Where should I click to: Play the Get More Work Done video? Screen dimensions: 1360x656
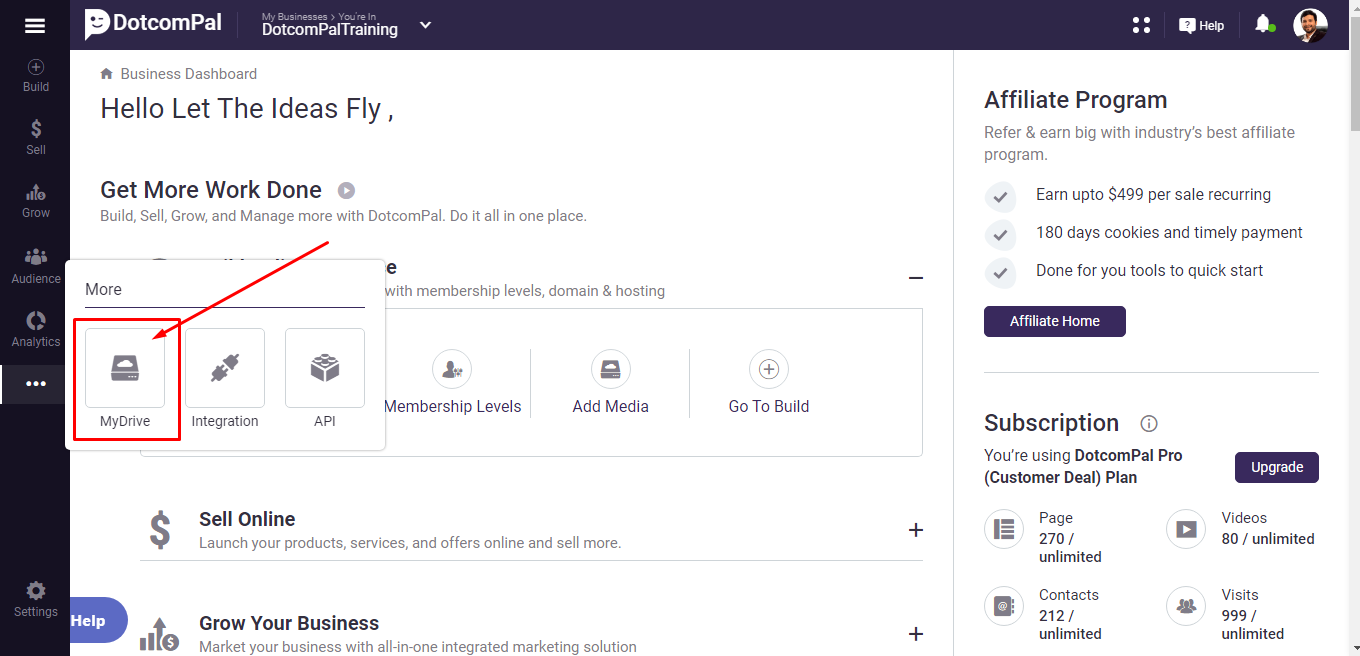coord(346,190)
